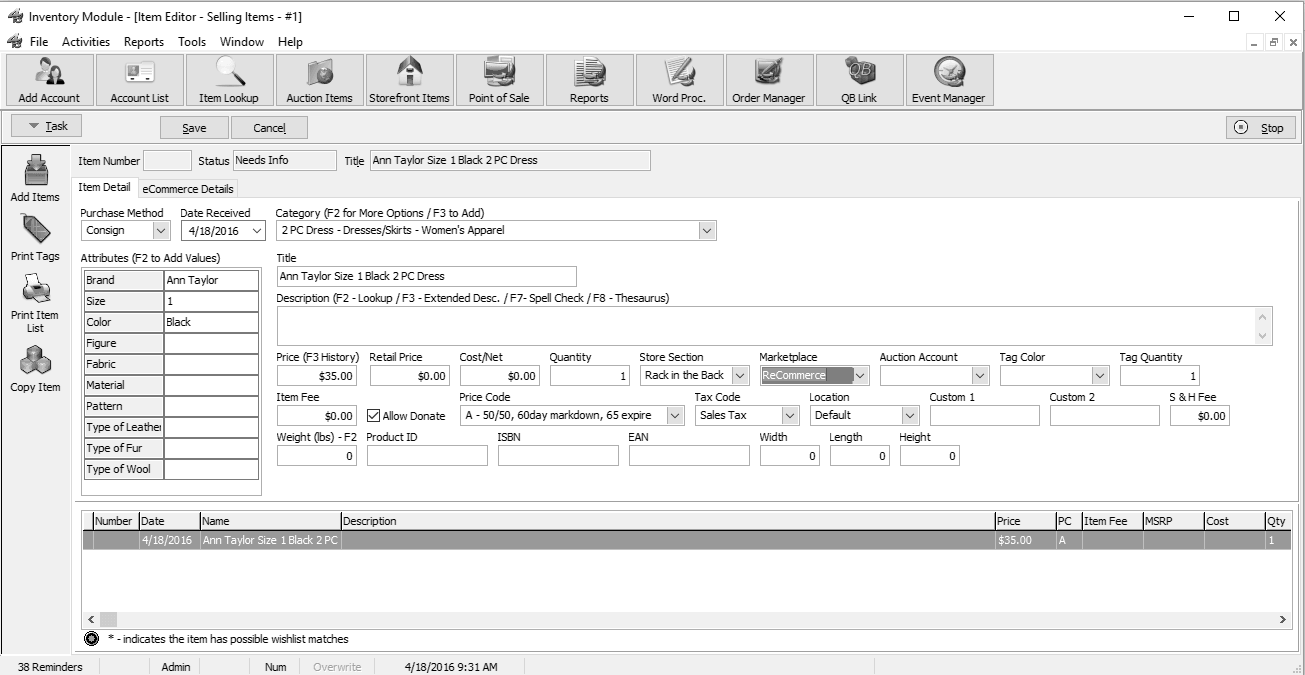Switch to the Item Detail tab
This screenshot has height=675, width=1305.
click(x=104, y=187)
